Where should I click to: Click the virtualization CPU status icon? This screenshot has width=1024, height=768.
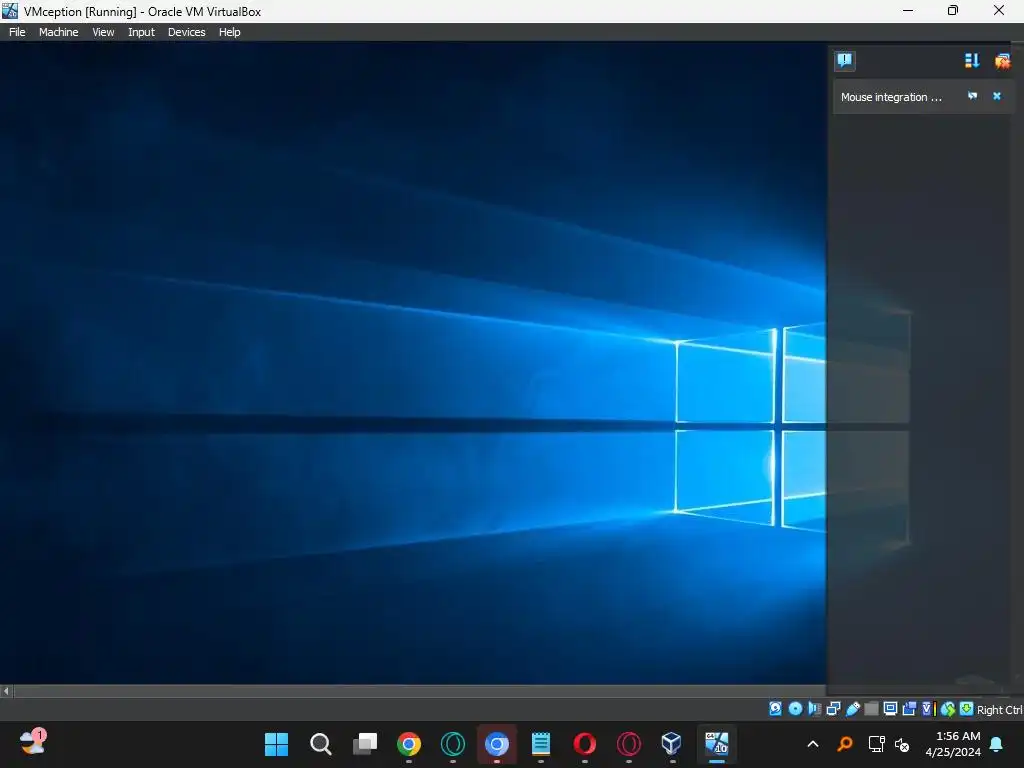tap(928, 709)
